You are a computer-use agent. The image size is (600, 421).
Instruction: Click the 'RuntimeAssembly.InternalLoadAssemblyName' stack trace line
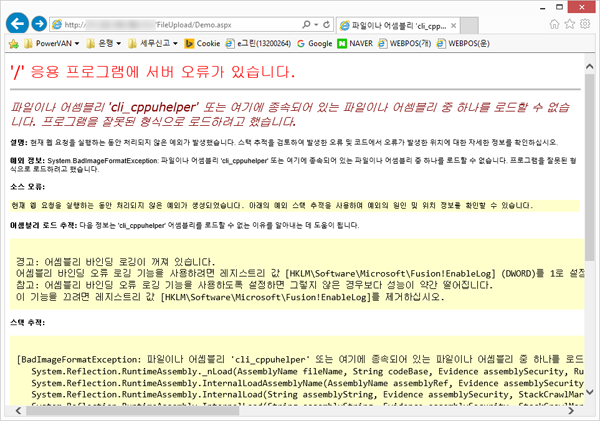click(308, 383)
